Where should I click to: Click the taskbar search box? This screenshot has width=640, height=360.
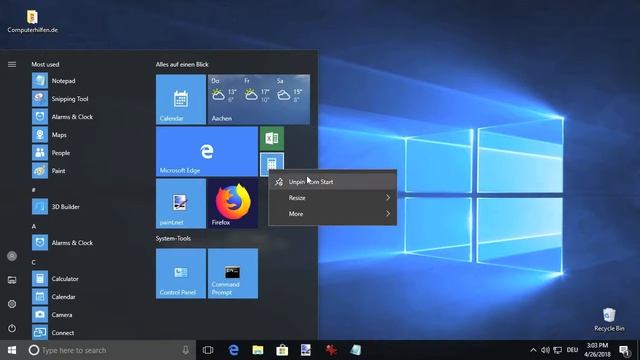[x=109, y=350]
